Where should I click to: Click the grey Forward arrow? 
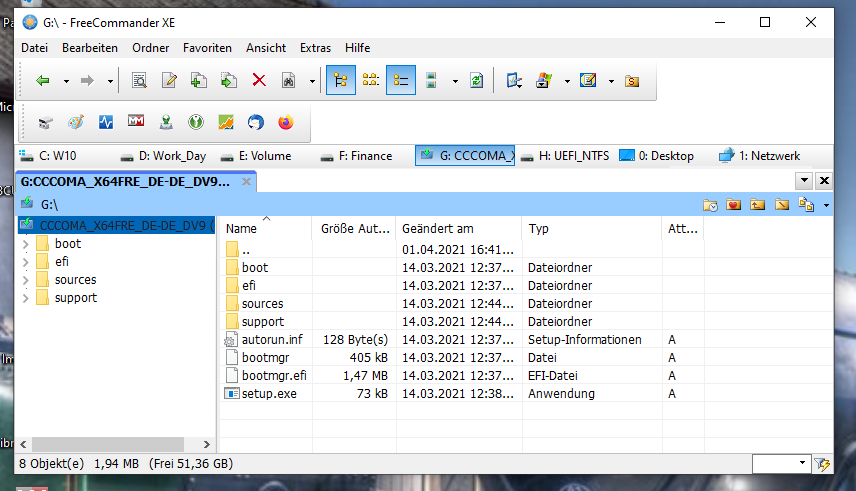click(x=87, y=81)
